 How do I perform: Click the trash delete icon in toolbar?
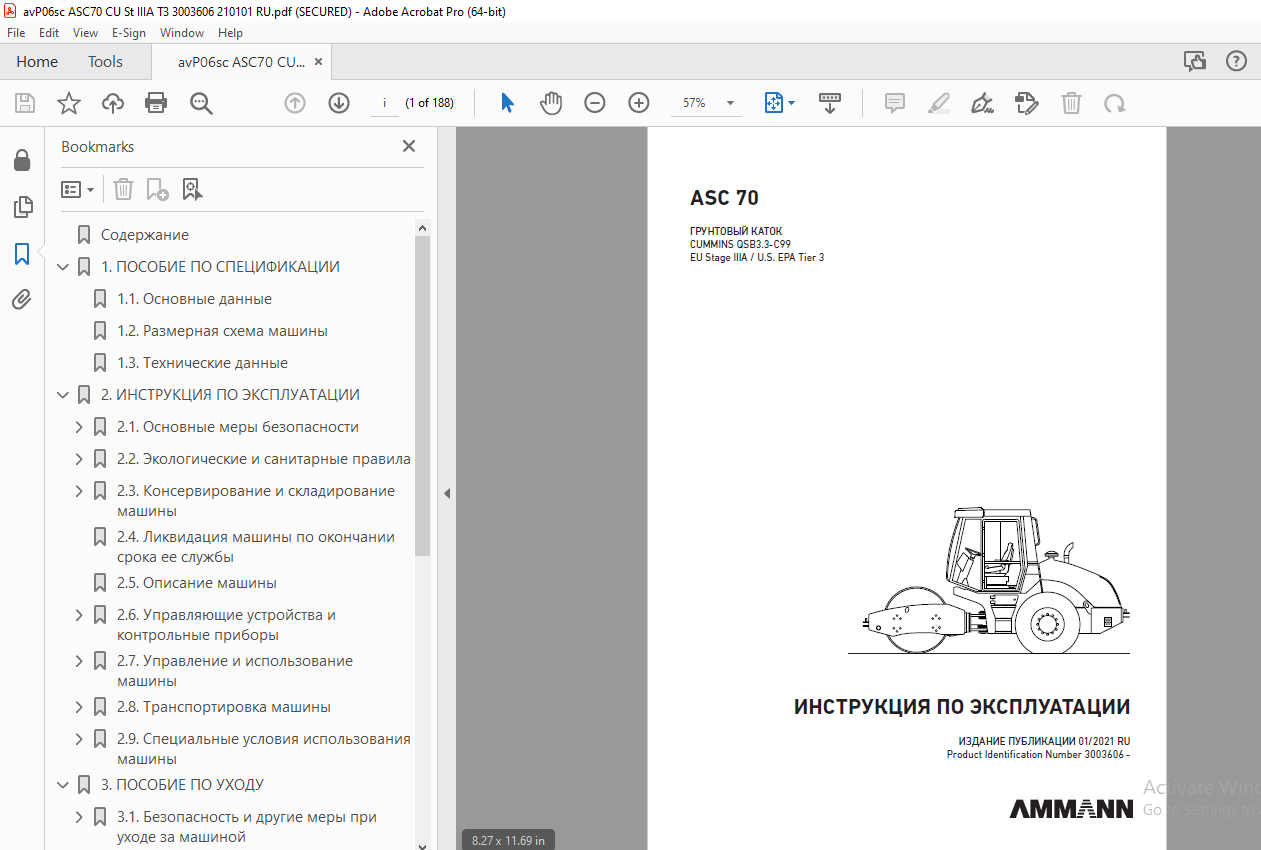tap(1071, 103)
